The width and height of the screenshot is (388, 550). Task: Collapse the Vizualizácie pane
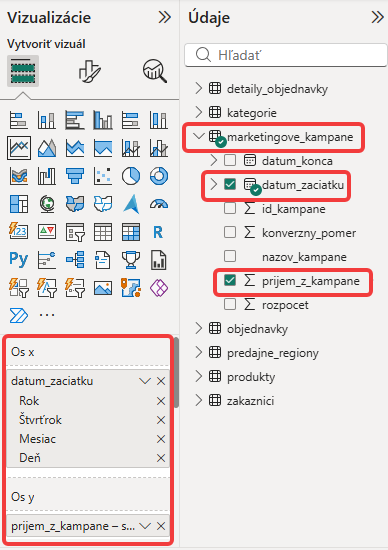coord(165,17)
